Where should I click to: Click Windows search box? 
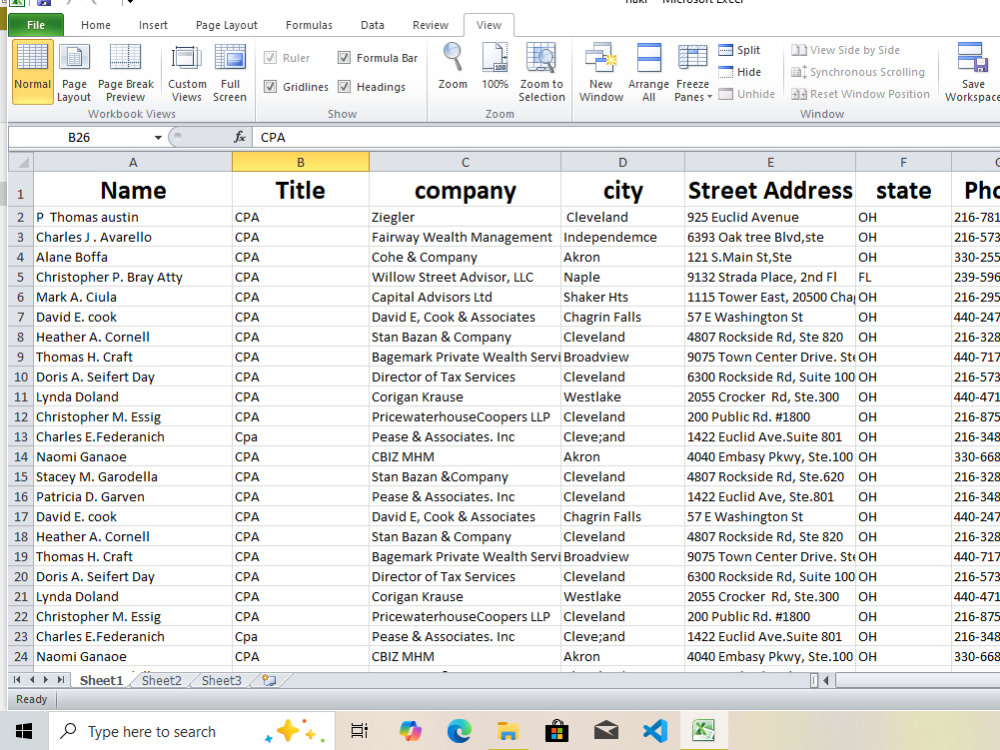pos(191,731)
